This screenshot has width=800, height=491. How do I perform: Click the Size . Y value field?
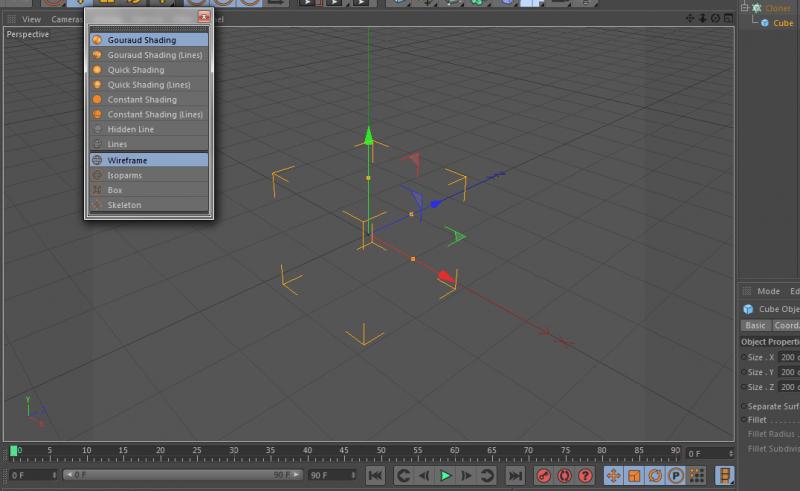(x=789, y=372)
